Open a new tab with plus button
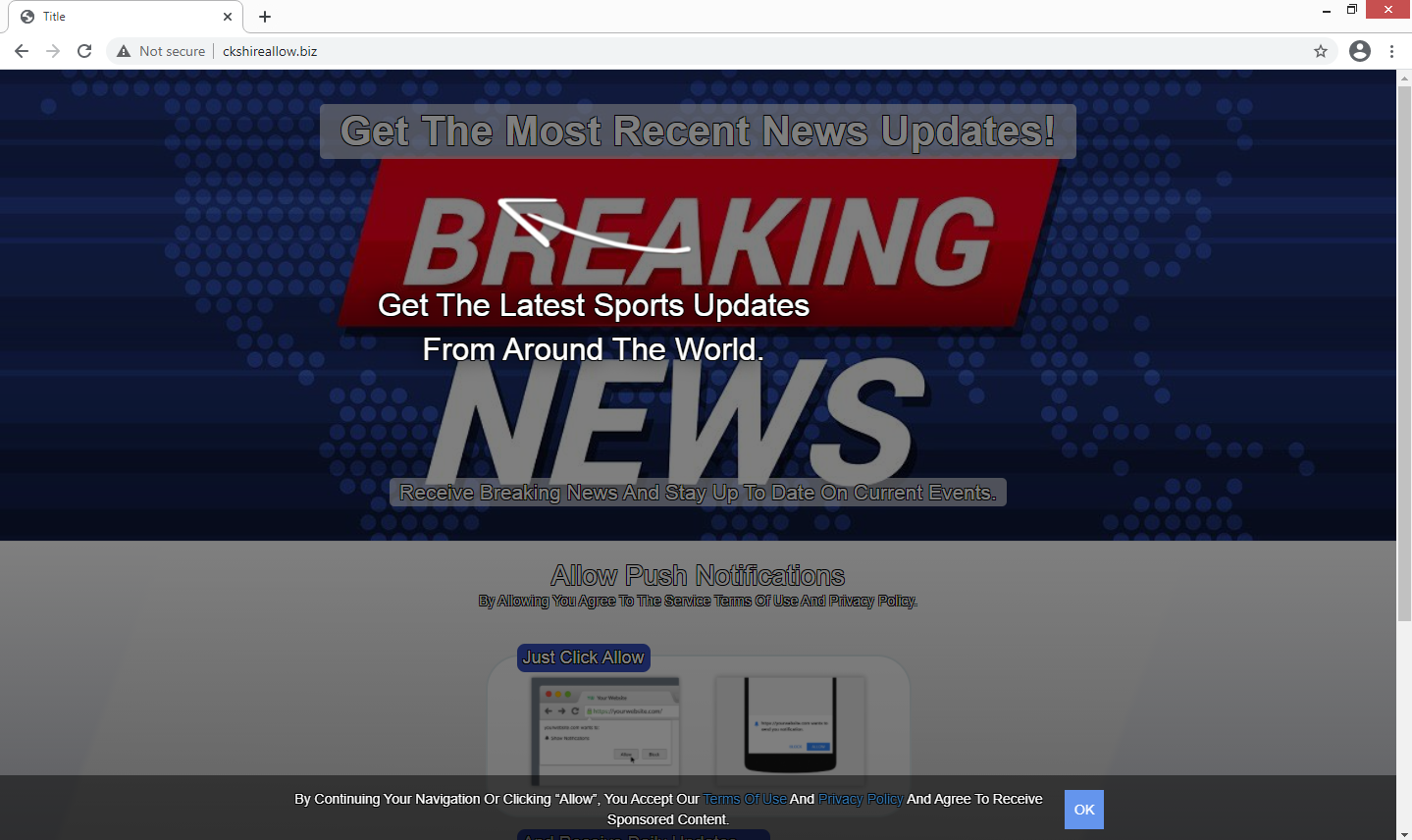 [x=265, y=17]
